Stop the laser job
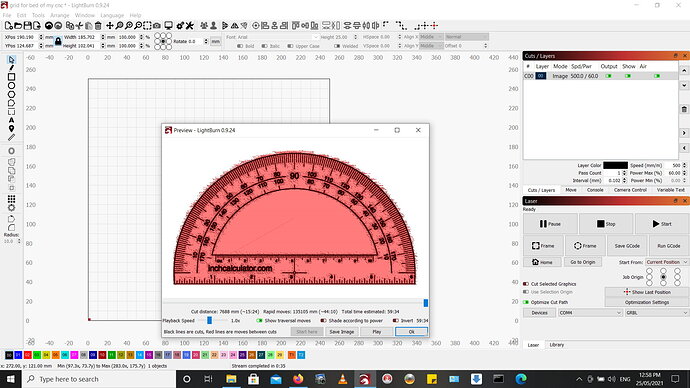 (x=606, y=224)
